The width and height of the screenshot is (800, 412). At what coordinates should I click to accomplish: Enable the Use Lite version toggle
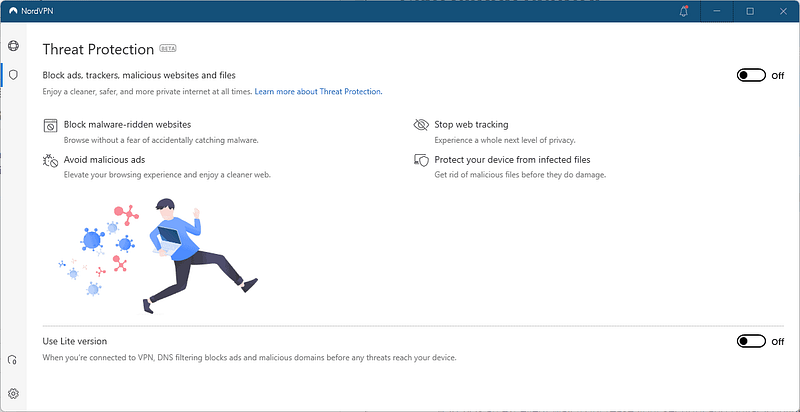tap(751, 341)
